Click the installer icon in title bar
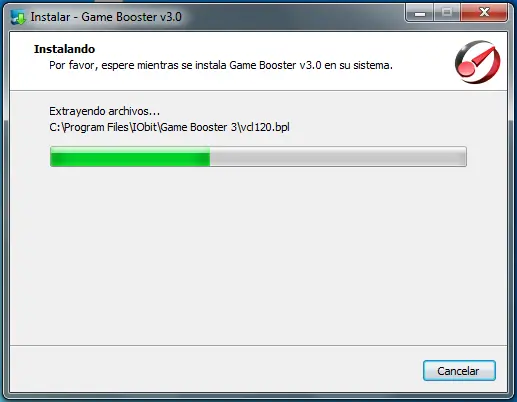 point(18,17)
